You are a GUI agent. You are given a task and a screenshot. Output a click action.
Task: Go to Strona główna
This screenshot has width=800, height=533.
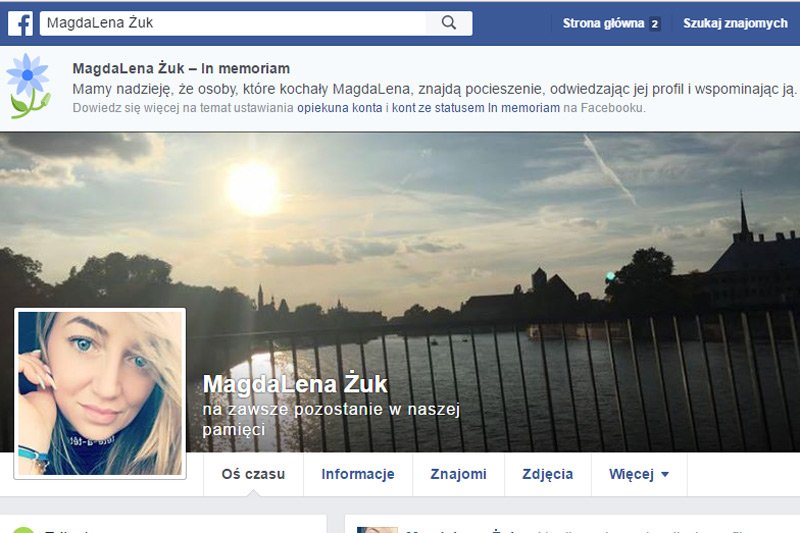[x=603, y=23]
